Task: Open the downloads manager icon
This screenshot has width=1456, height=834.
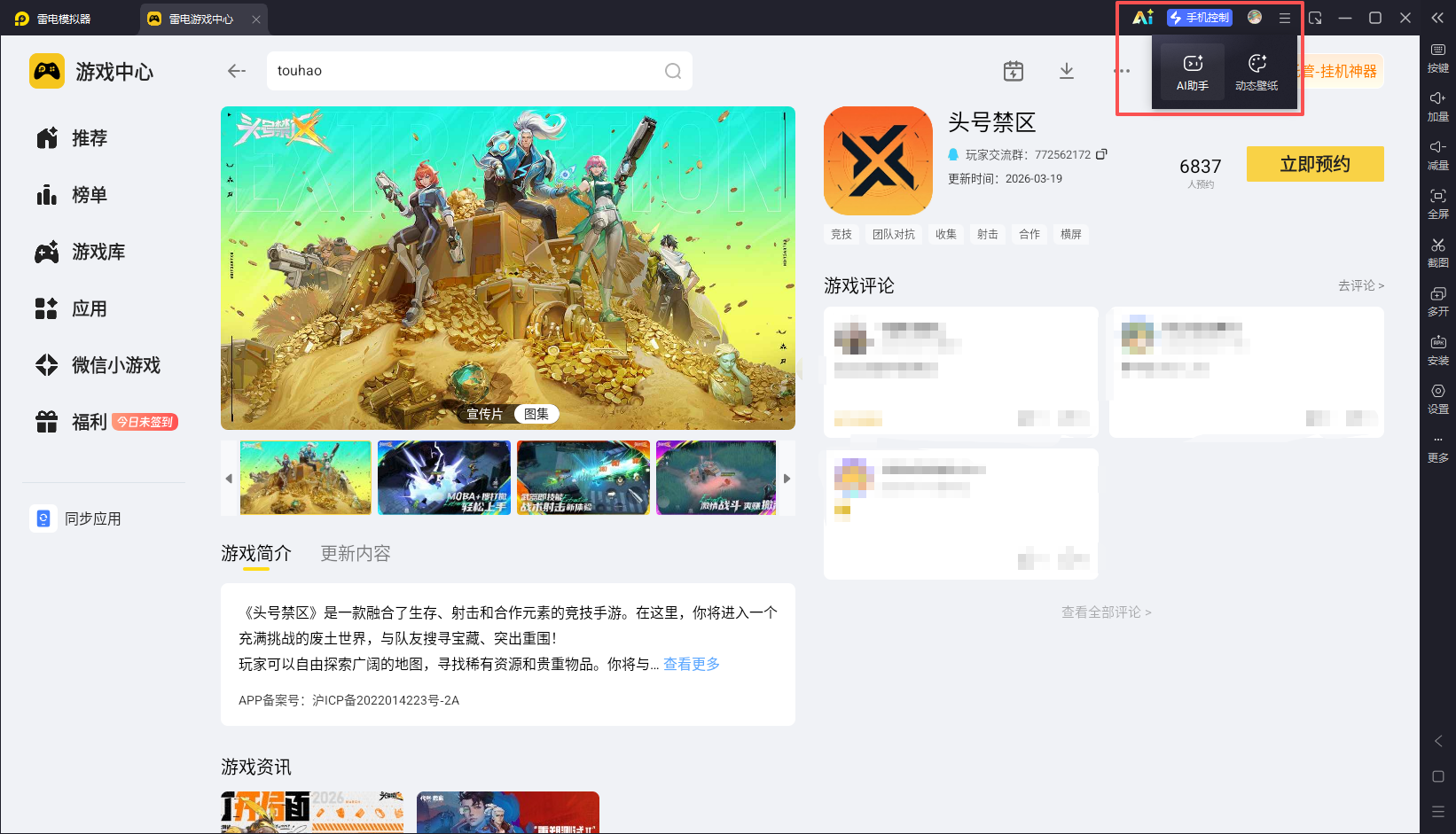Action: pos(1067,71)
